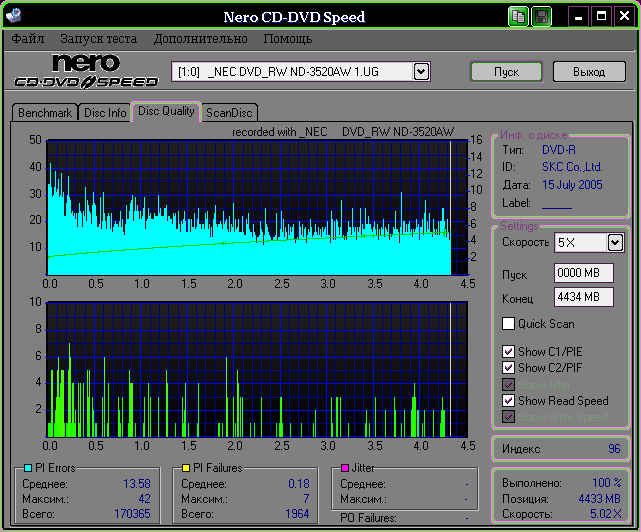The width and height of the screenshot is (641, 532).
Task: Switch to the Disc Info tab
Action: (105, 113)
